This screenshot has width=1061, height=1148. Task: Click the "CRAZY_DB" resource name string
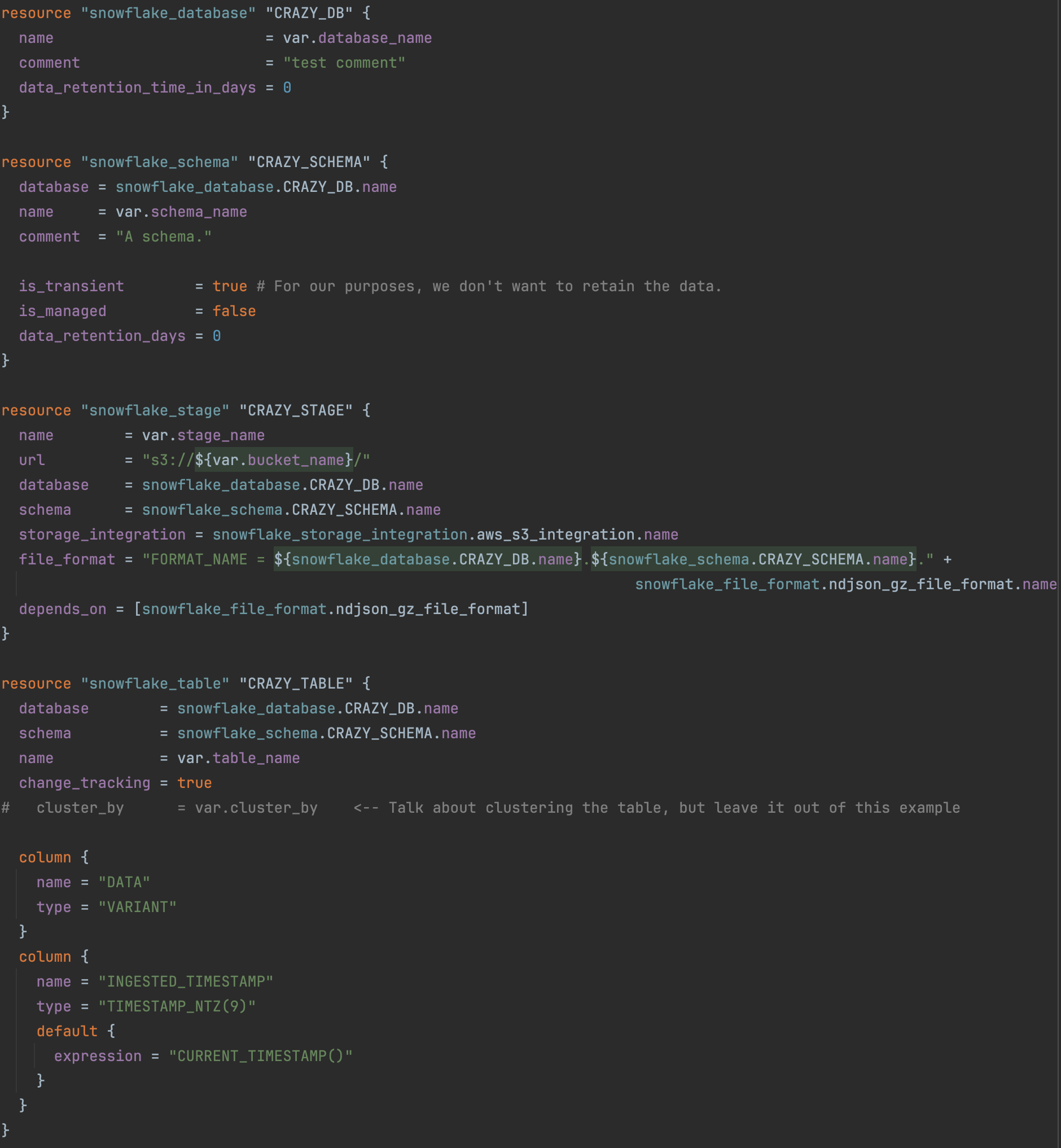(309, 13)
